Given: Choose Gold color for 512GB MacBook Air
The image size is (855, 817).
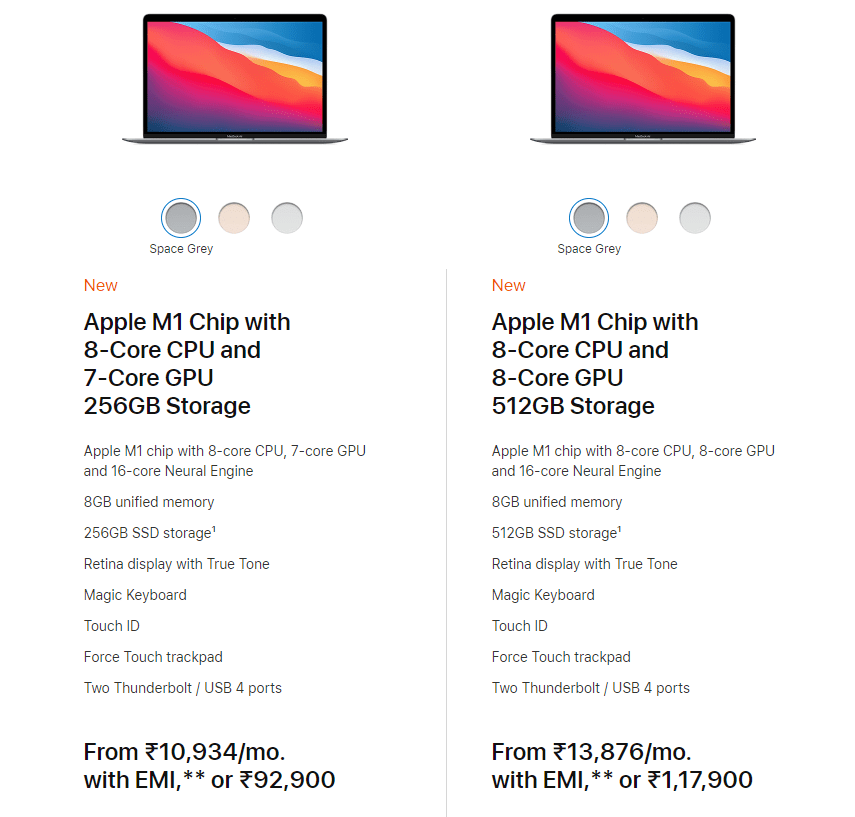Looking at the screenshot, I should 642,218.
